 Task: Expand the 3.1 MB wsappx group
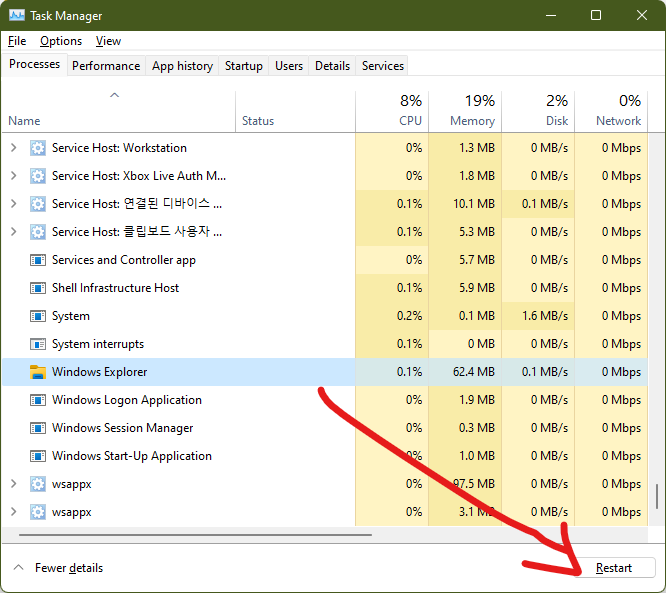(14, 512)
